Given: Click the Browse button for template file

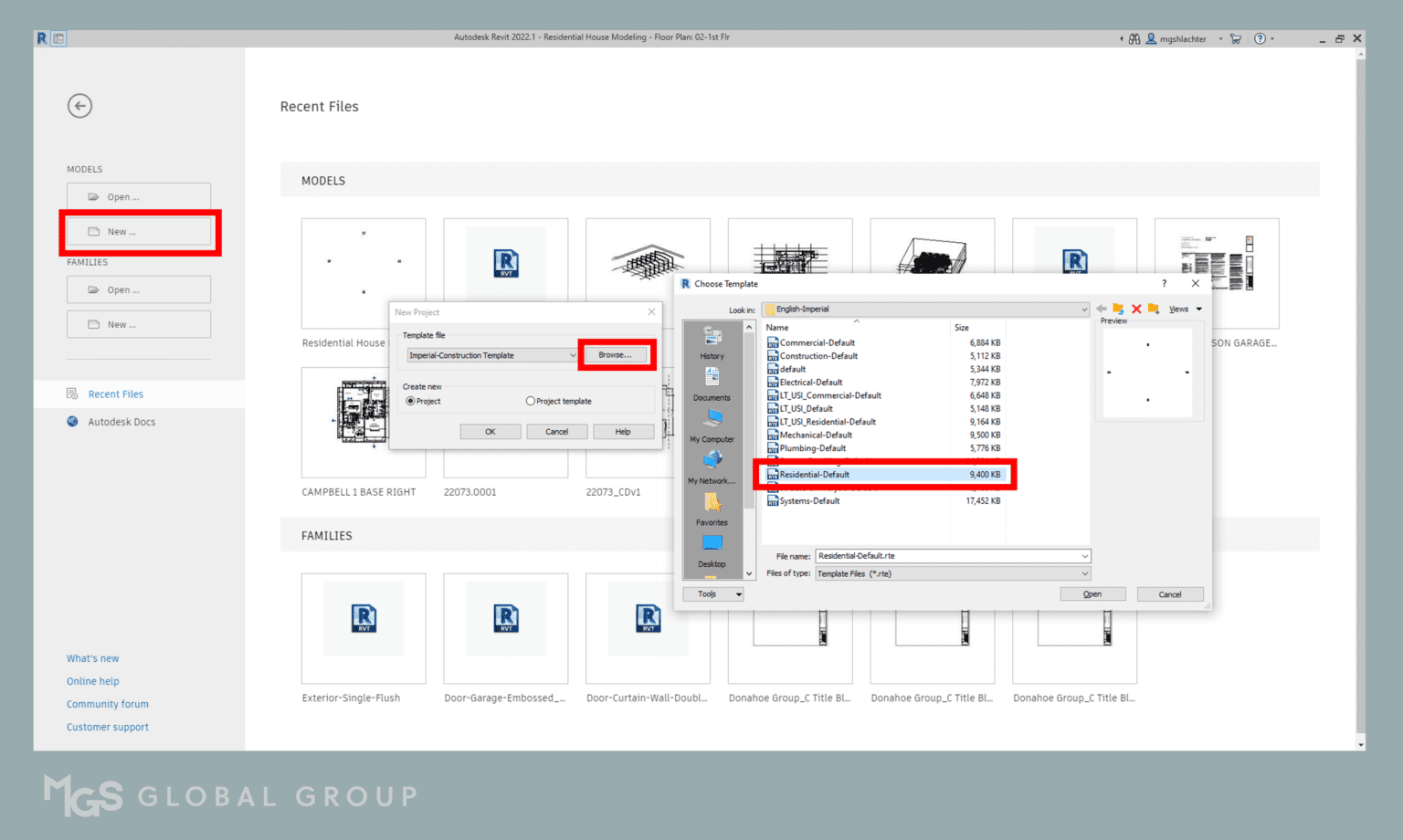Looking at the screenshot, I should (x=616, y=354).
